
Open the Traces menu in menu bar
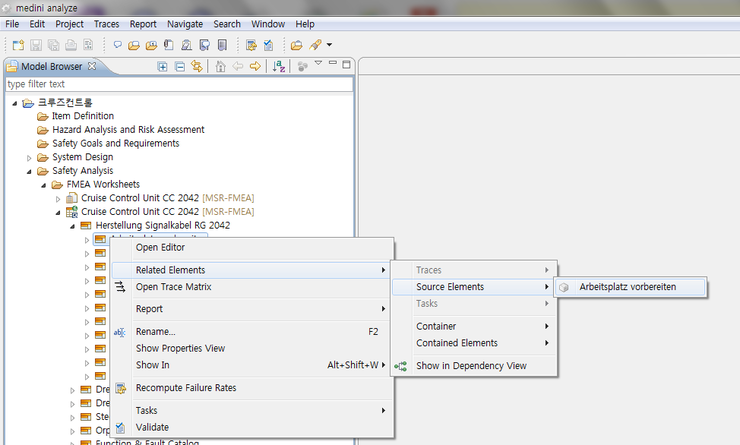click(106, 23)
